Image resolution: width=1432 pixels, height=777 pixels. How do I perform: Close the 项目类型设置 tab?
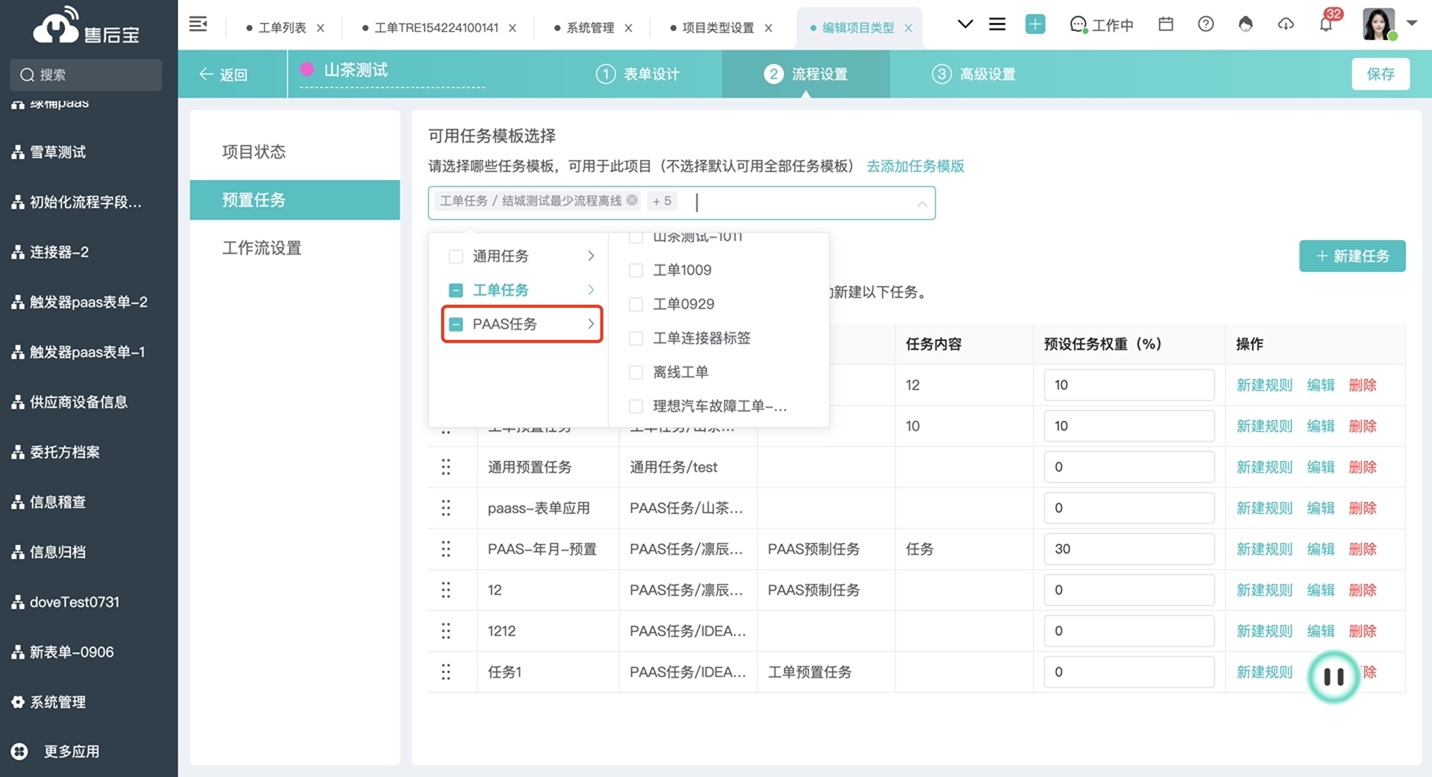pos(768,28)
